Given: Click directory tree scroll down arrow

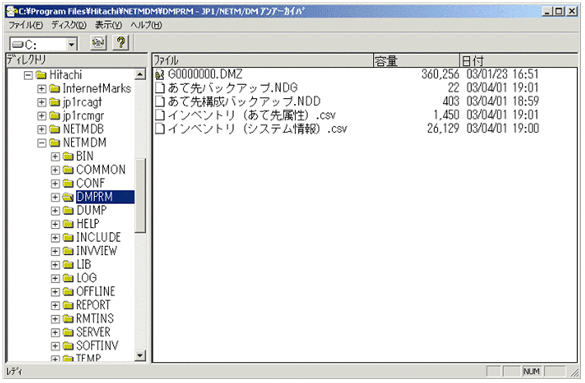Looking at the screenshot, I should coord(140,355).
